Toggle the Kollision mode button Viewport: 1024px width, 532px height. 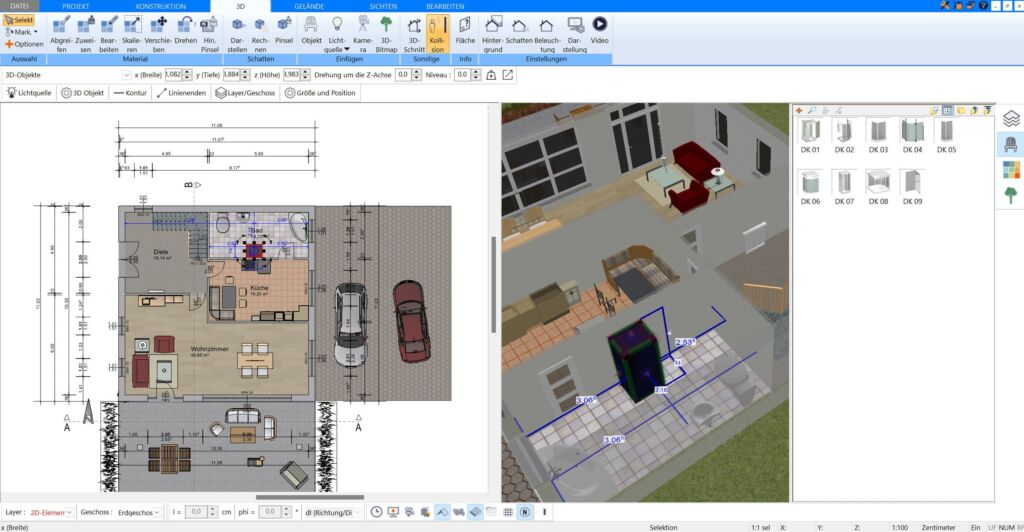tap(437, 30)
